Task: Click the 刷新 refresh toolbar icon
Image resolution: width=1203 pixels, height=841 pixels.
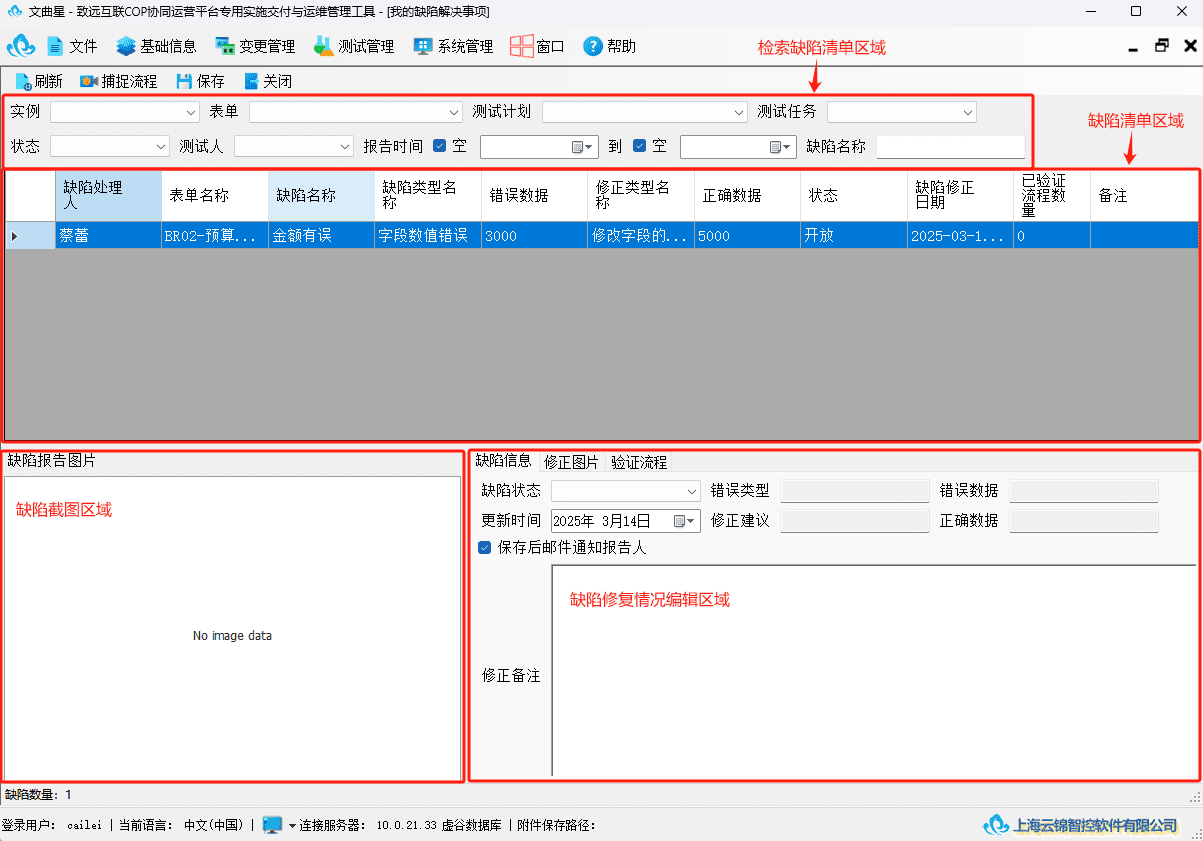Action: pyautogui.click(x=23, y=82)
